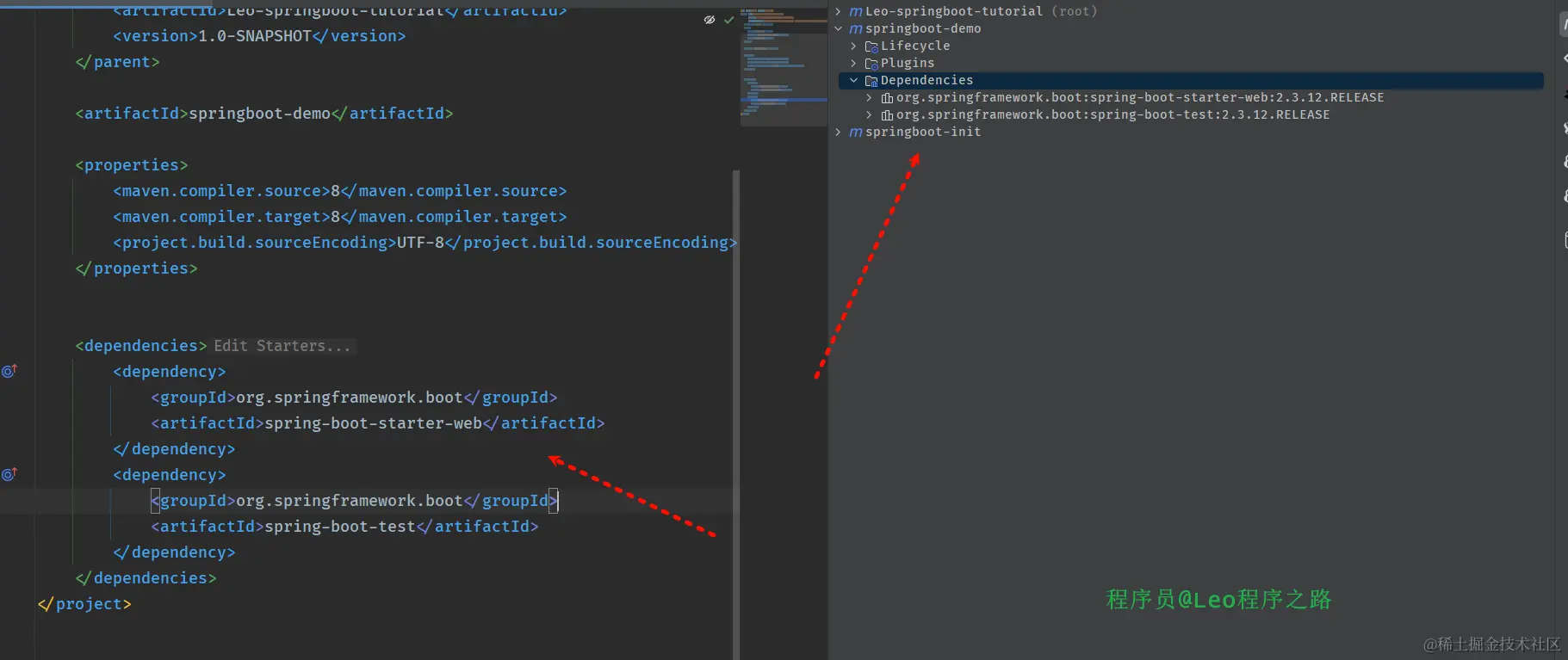Select the Plugins tree row
Image resolution: width=1568 pixels, height=660 pixels.
(x=1190, y=63)
